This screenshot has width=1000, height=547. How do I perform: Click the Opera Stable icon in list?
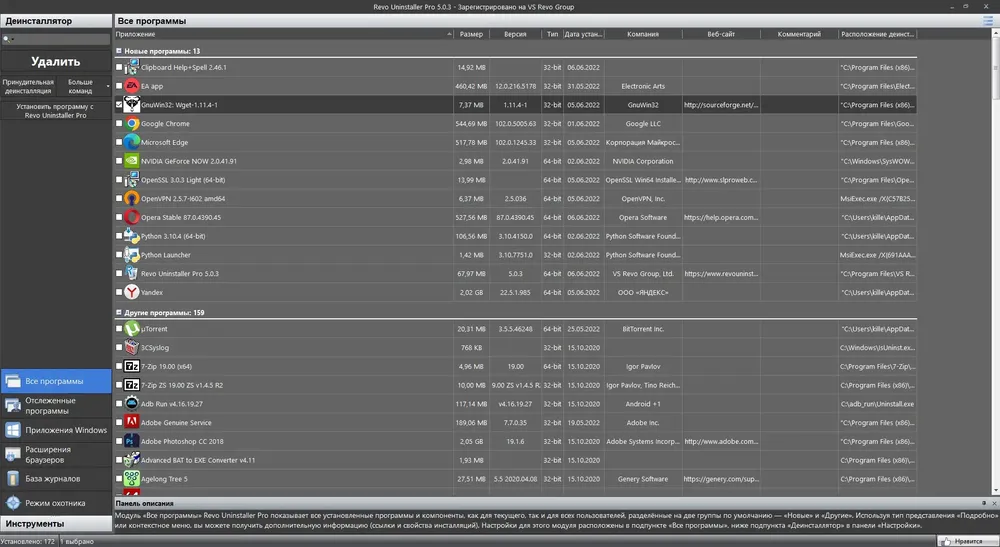(x=131, y=217)
